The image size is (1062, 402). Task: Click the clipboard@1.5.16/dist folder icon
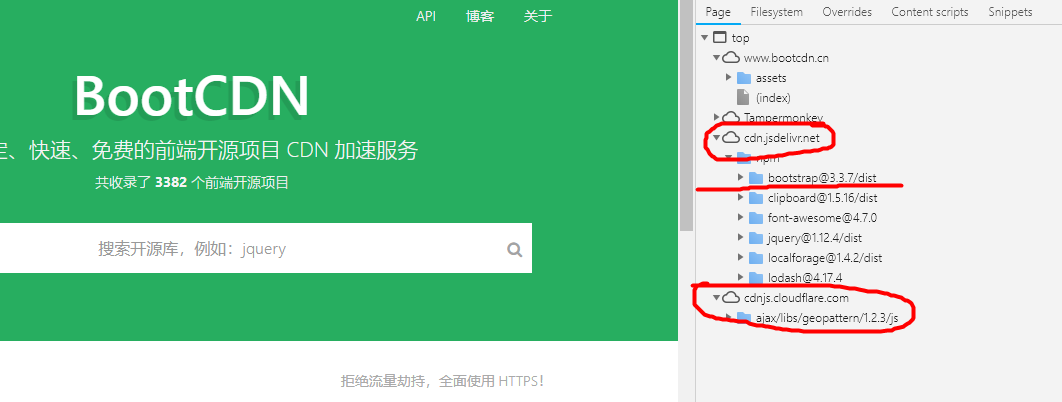pos(756,198)
